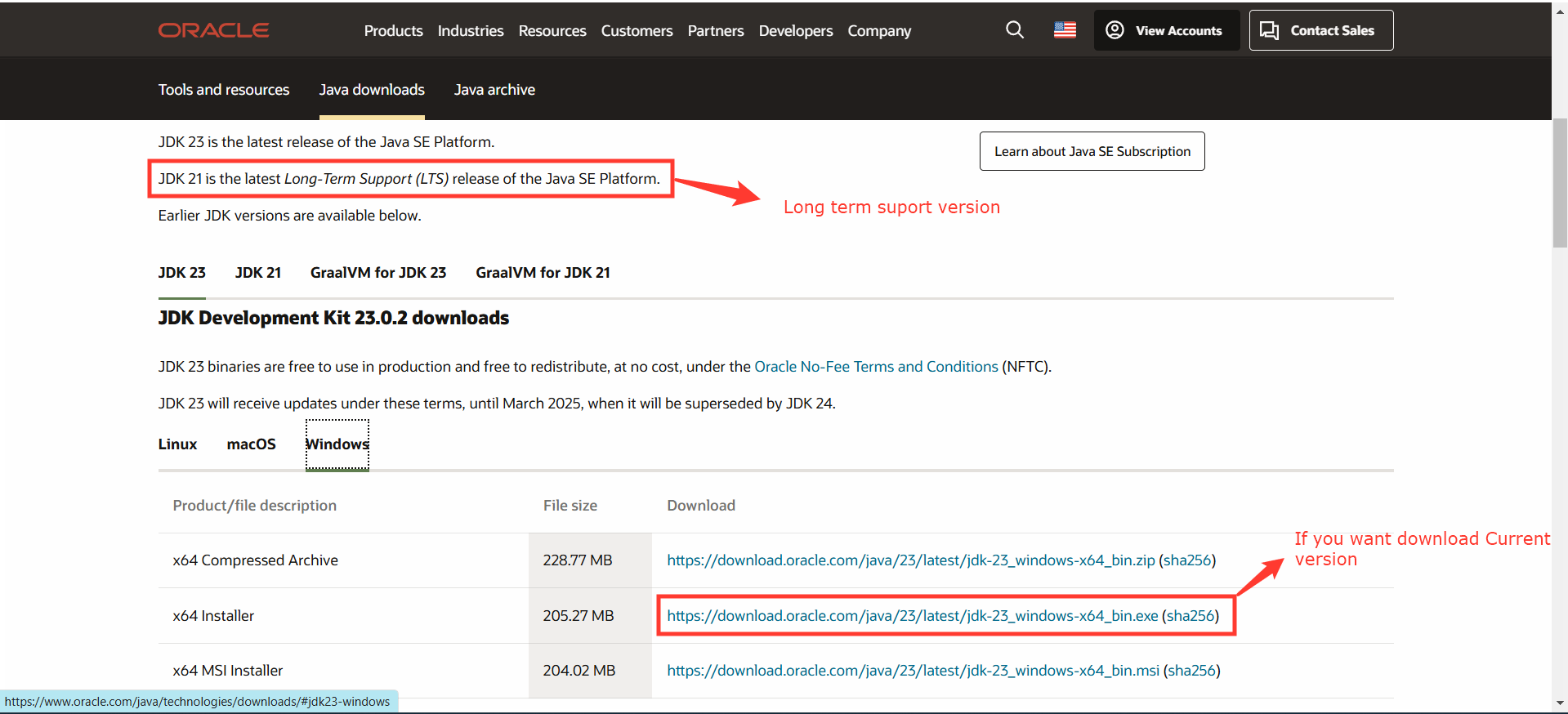1568x714 pixels.
Task: Open Resources menu
Action: 552,31
